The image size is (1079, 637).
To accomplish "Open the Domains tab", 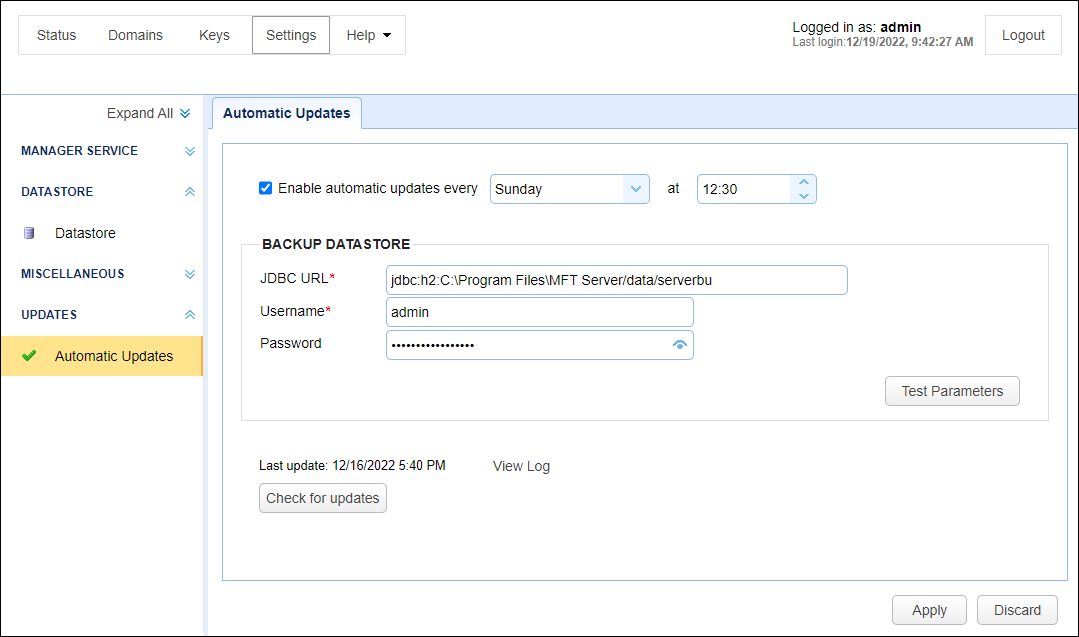I will tap(136, 35).
